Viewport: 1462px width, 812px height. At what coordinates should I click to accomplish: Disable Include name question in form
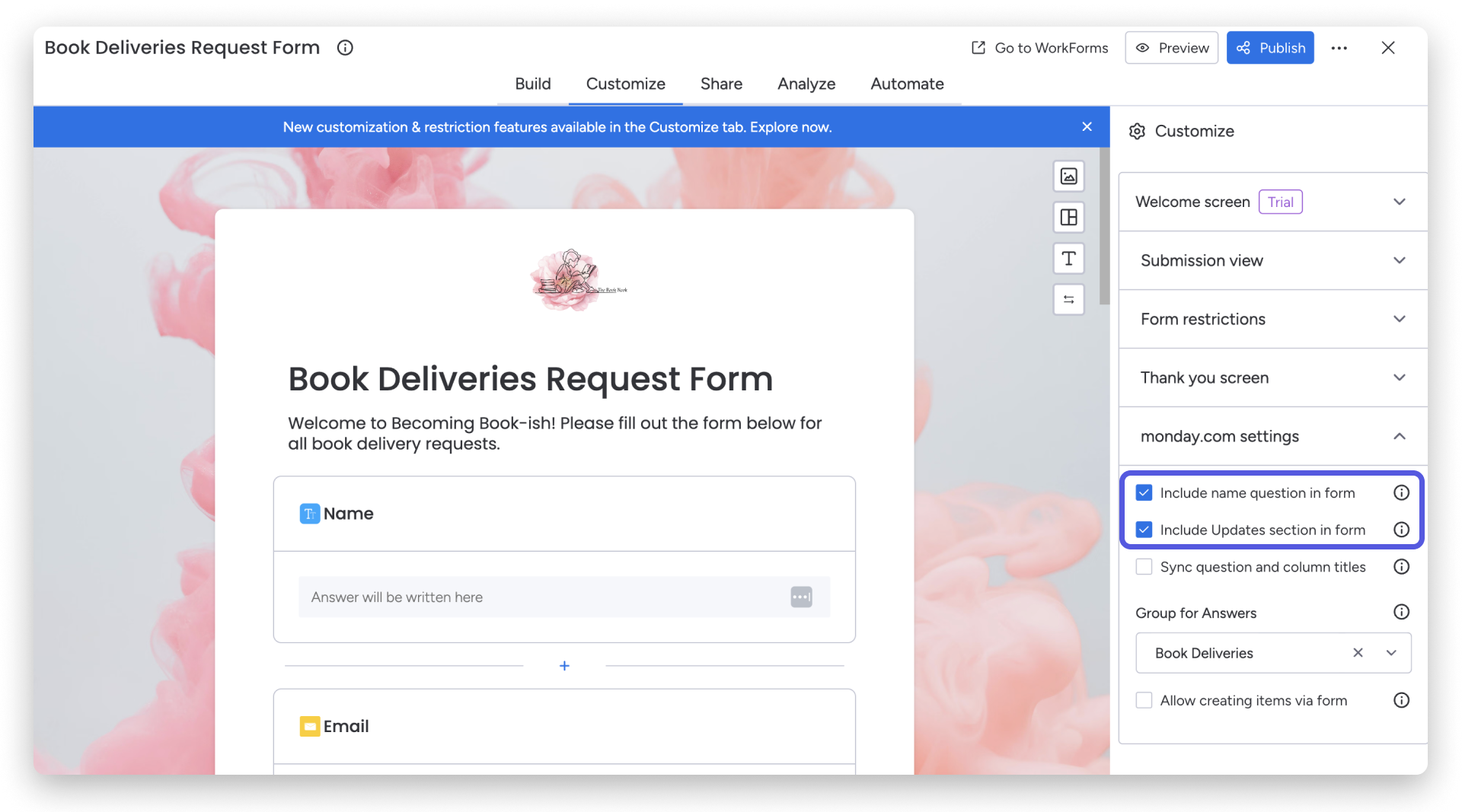(1143, 492)
